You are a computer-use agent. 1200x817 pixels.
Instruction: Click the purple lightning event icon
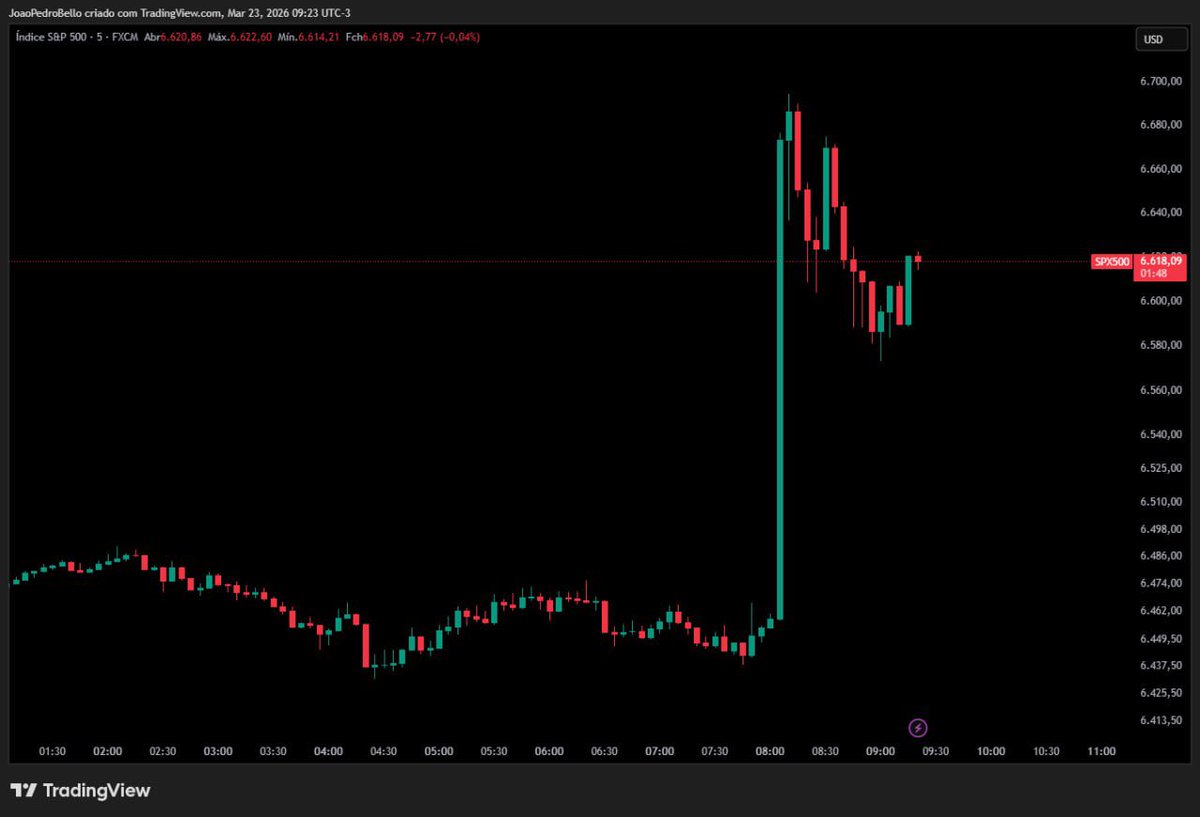click(917, 727)
